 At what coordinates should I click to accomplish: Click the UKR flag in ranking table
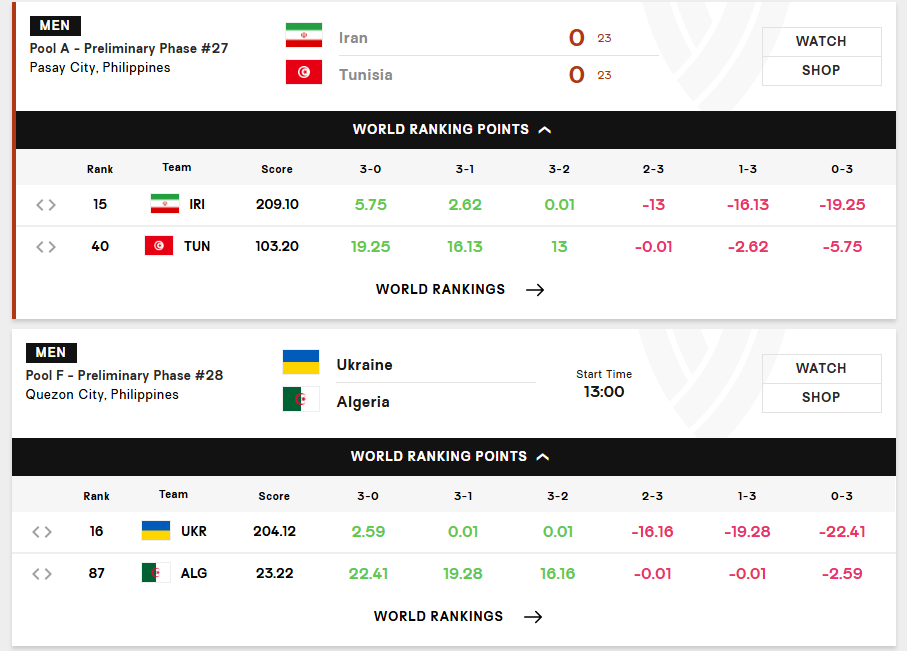pyautogui.click(x=156, y=531)
